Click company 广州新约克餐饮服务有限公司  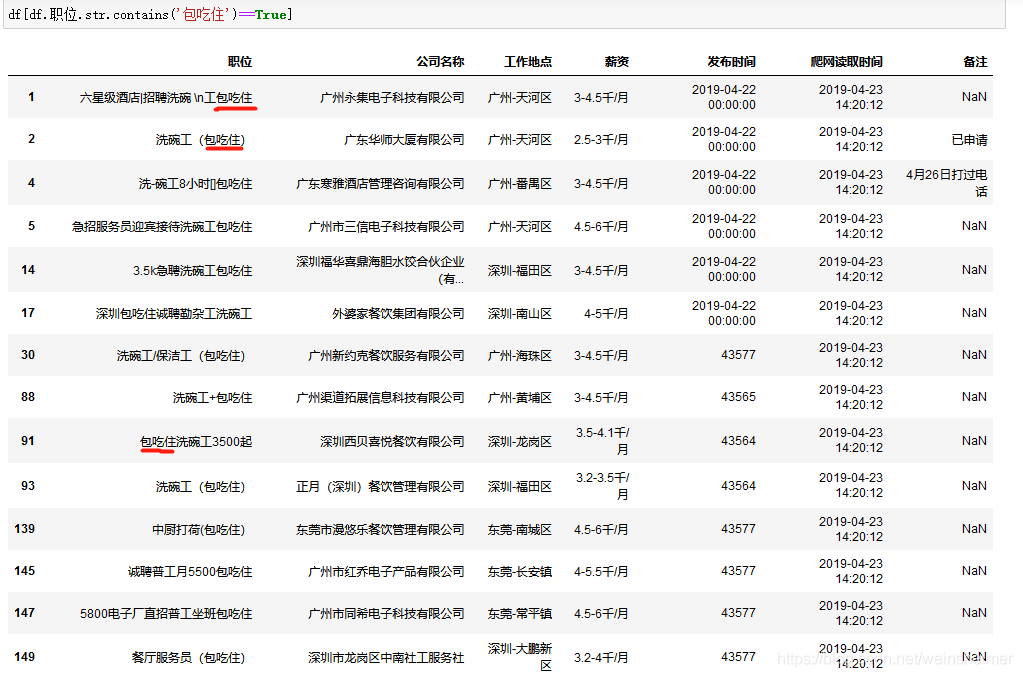[x=386, y=355]
